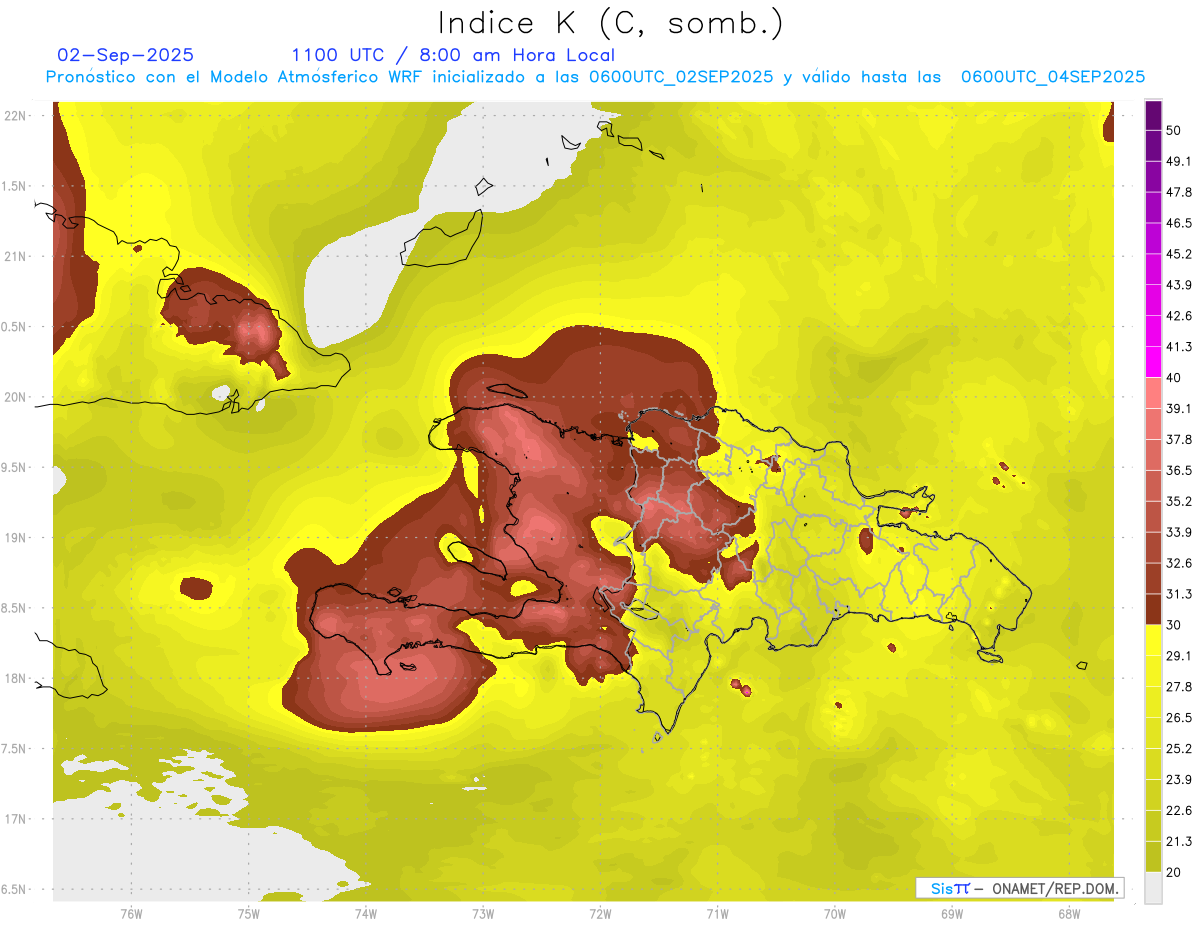Click the colorbar value '49.1'

[x=1179, y=161]
